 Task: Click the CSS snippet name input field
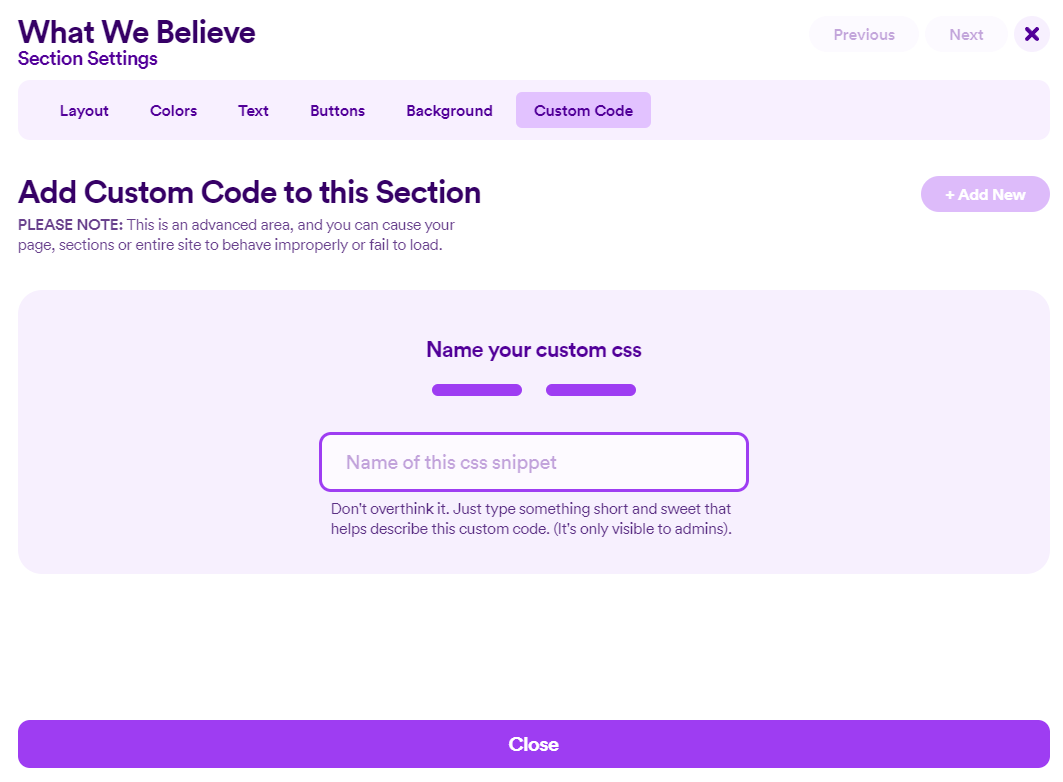point(533,462)
